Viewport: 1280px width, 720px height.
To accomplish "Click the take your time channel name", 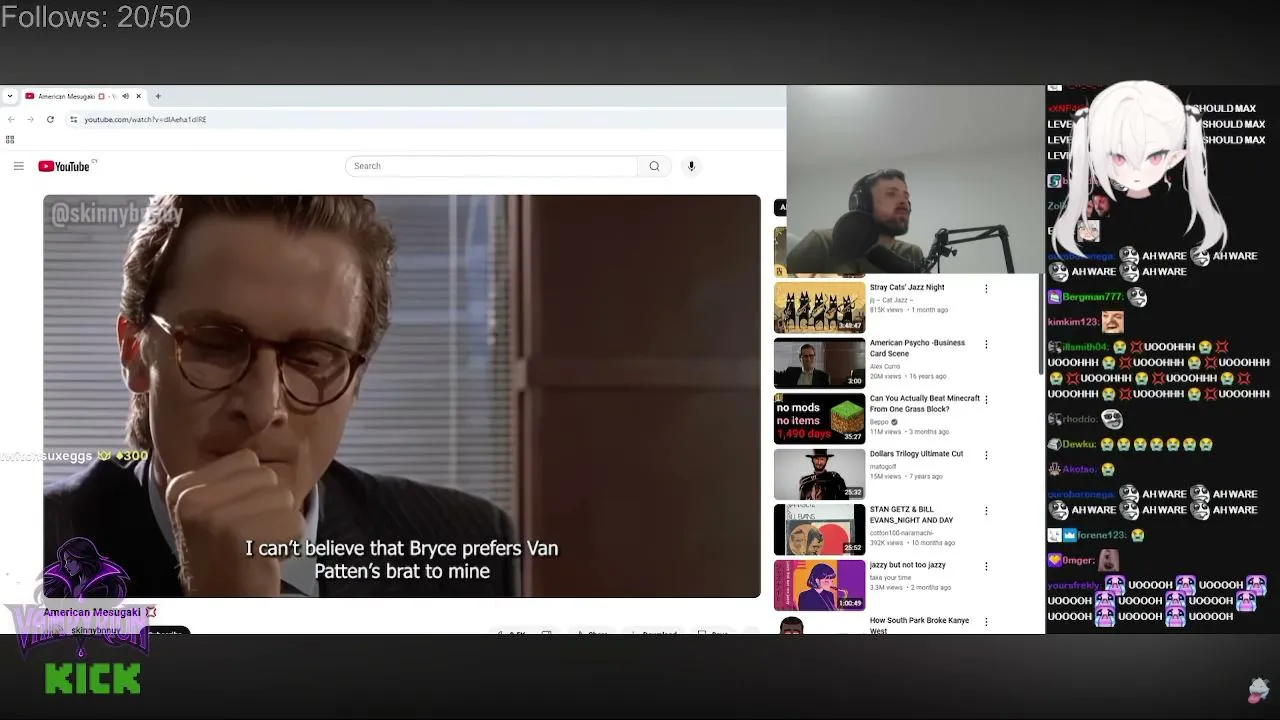I will 891,577.
